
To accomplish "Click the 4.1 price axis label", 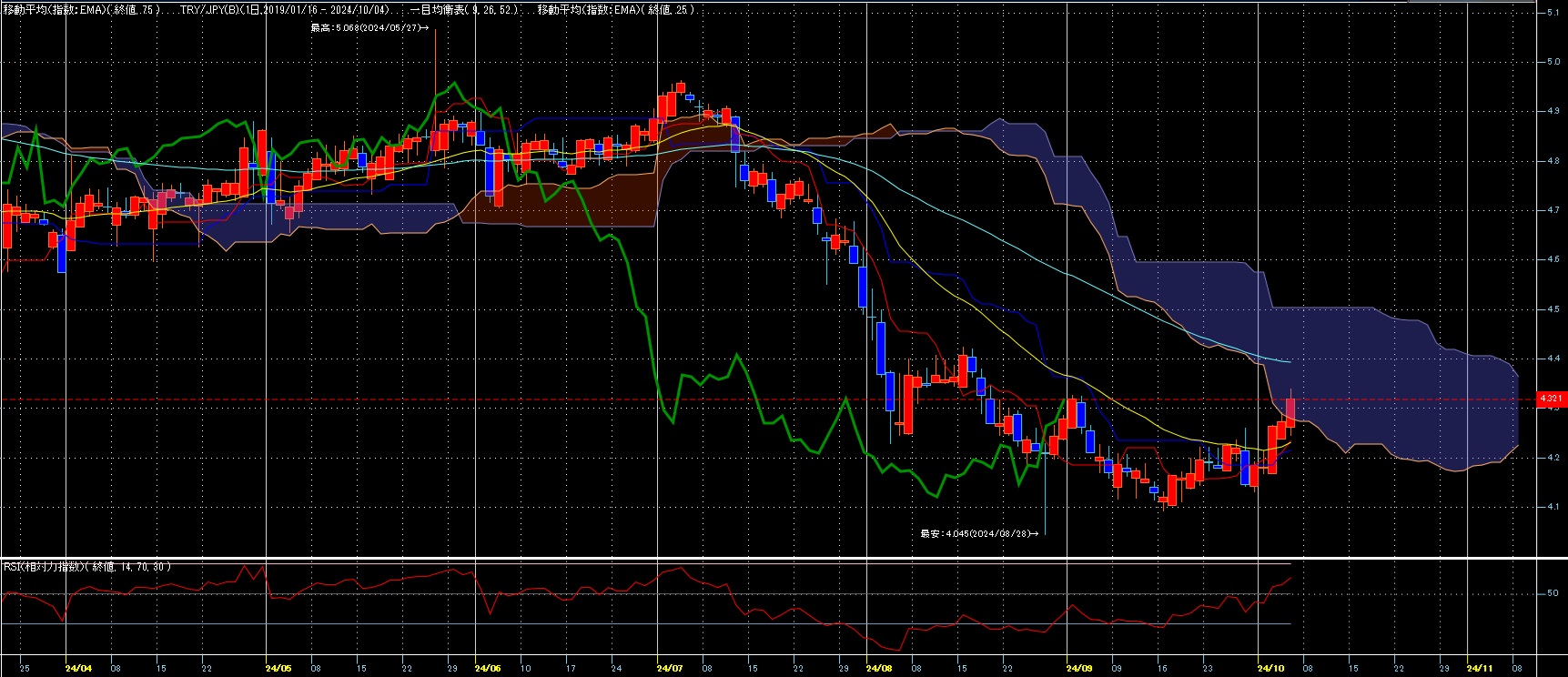I will pos(1552,507).
